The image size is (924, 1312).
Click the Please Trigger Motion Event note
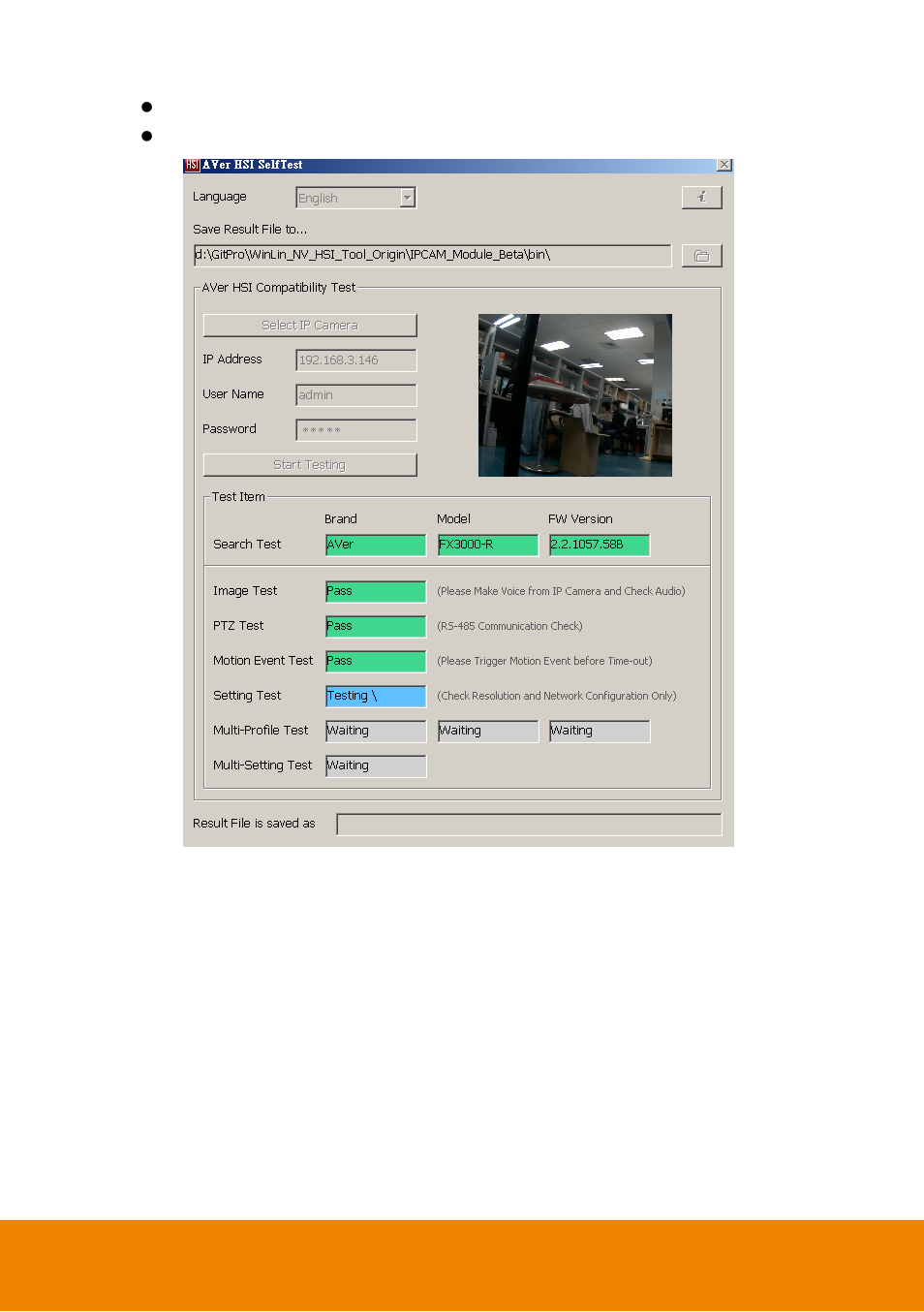[544, 662]
